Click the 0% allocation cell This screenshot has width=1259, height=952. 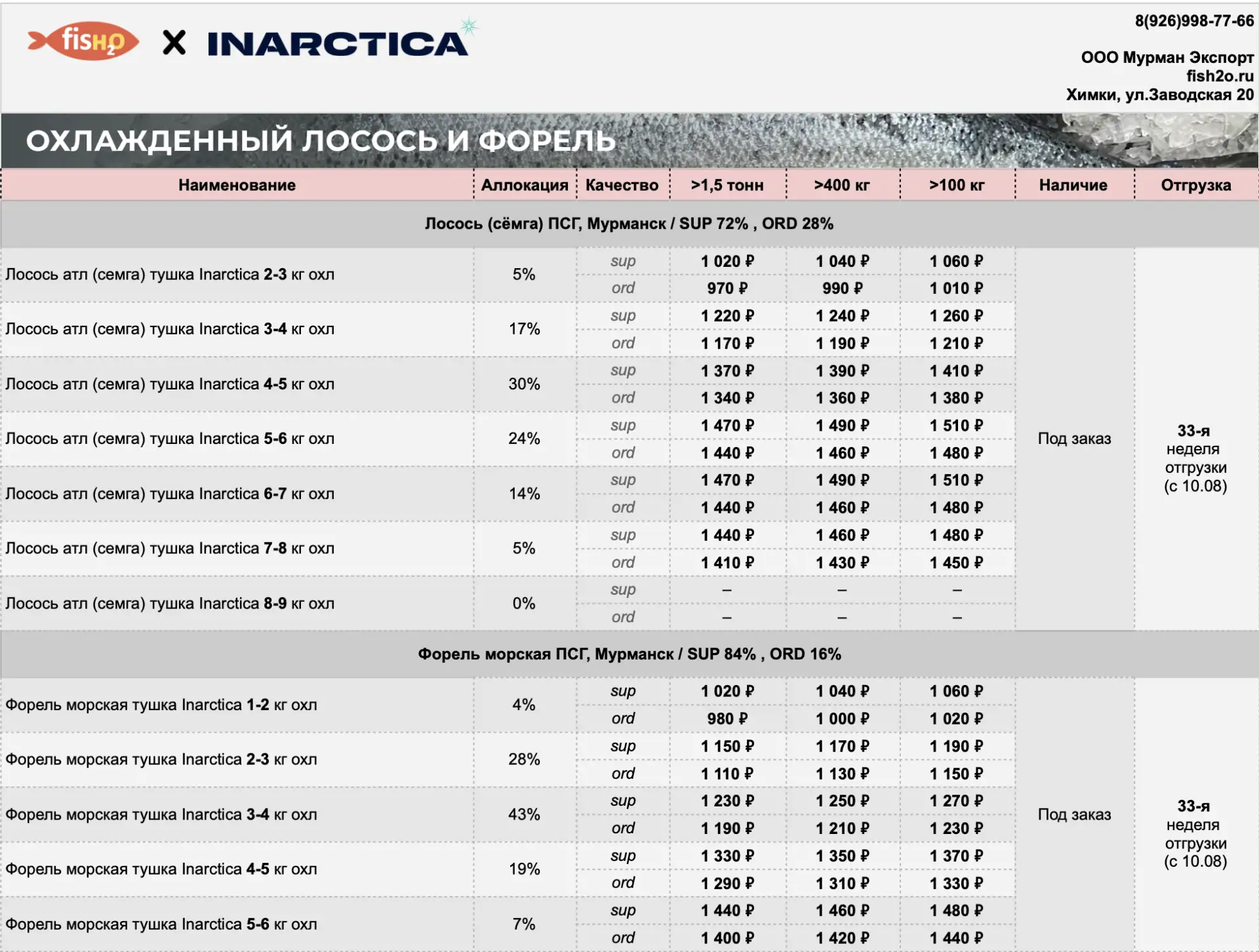tap(525, 603)
